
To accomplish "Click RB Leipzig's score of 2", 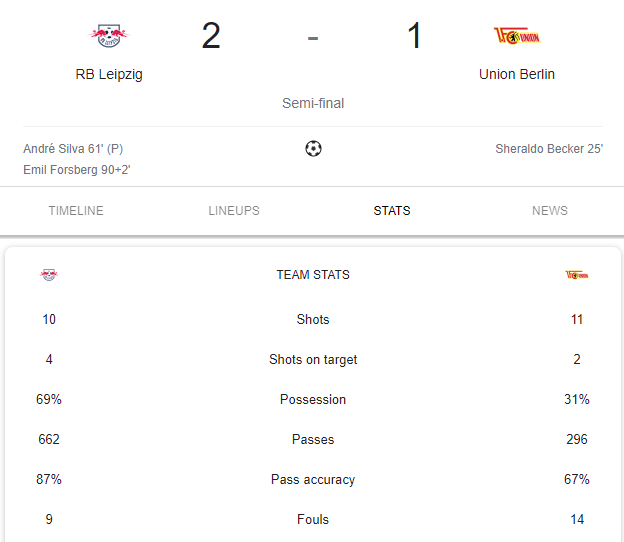I will click(211, 36).
